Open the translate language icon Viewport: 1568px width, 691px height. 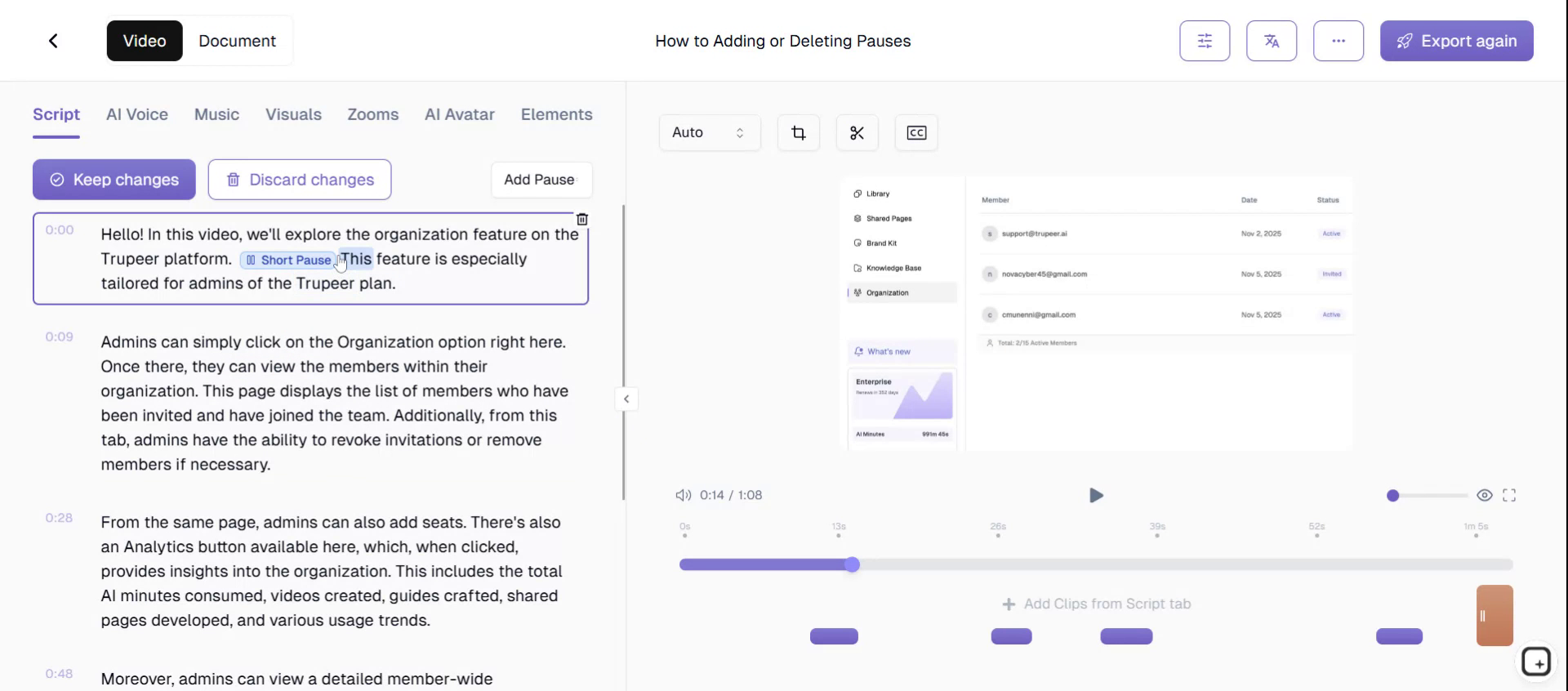1272,41
